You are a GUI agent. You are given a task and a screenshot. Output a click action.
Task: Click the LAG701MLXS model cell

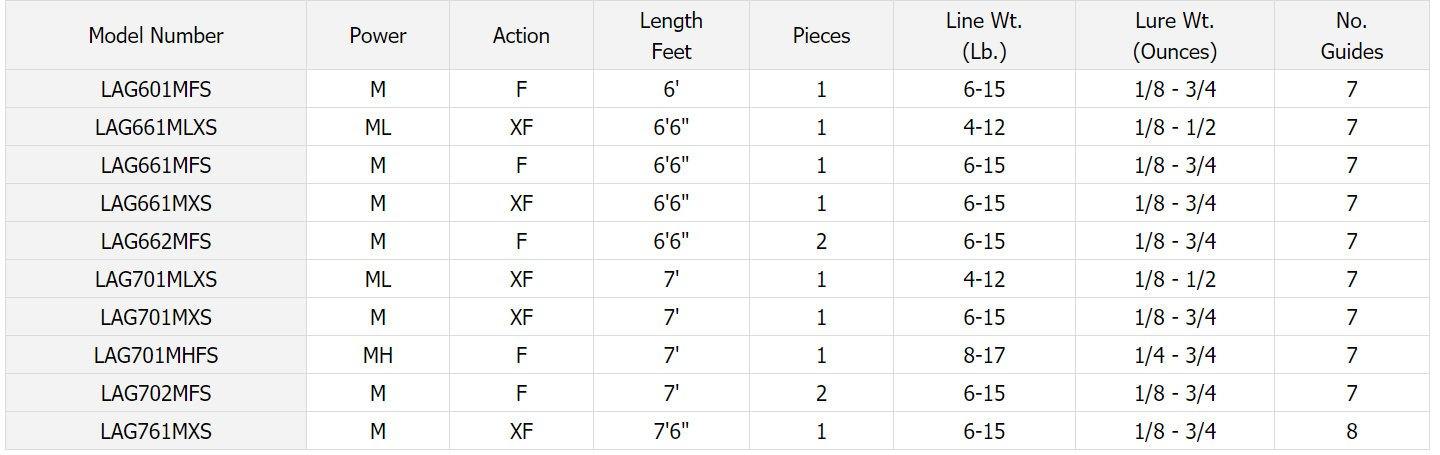[156, 280]
